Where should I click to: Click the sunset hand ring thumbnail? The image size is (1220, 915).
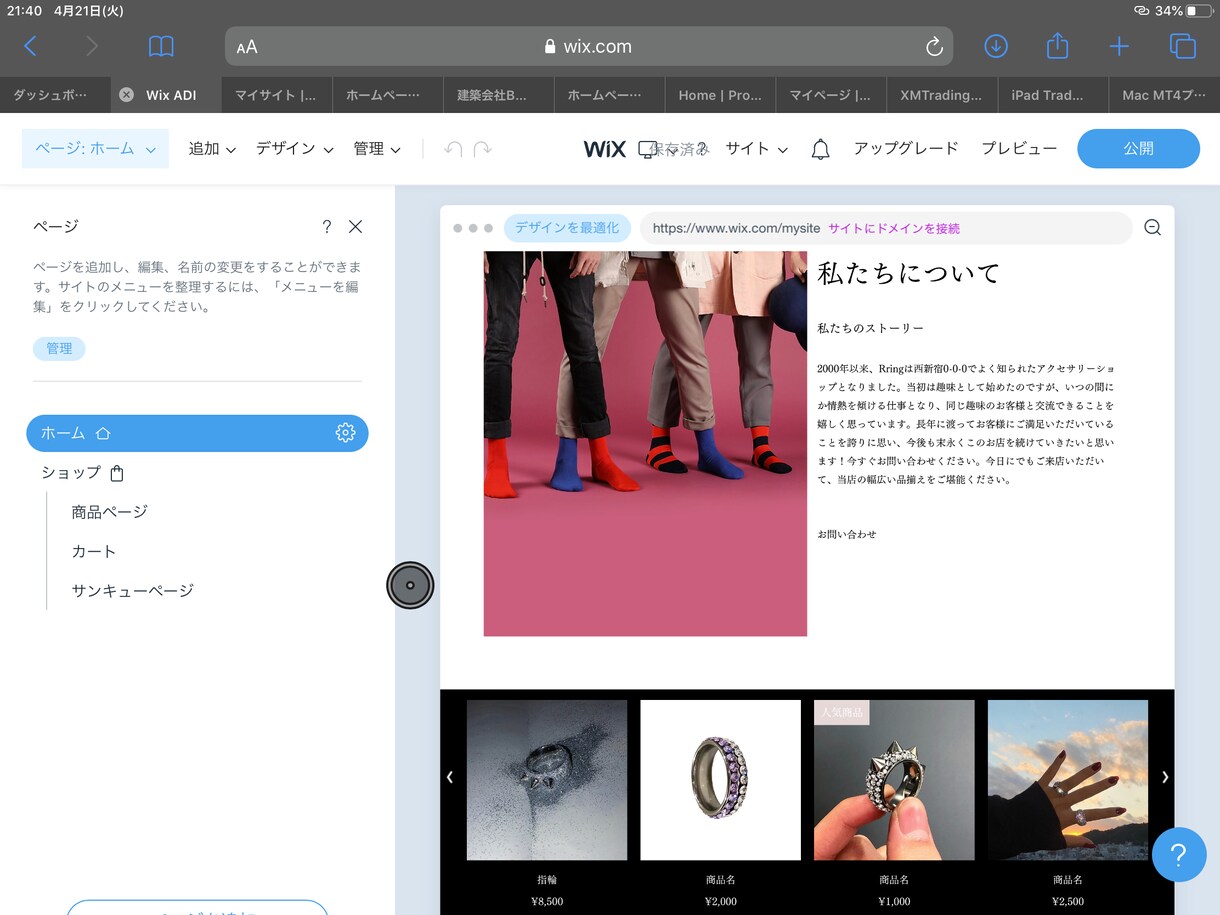click(x=1068, y=780)
